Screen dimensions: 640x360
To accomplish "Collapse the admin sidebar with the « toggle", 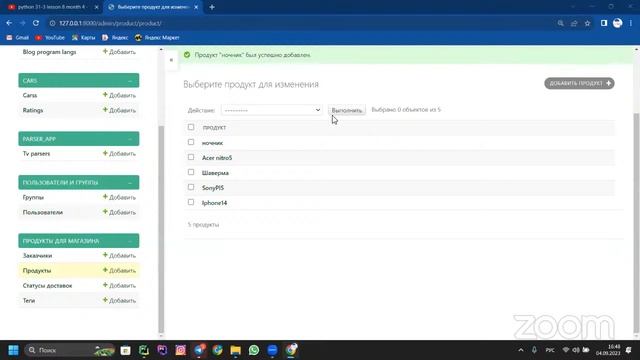I will pos(171,60).
